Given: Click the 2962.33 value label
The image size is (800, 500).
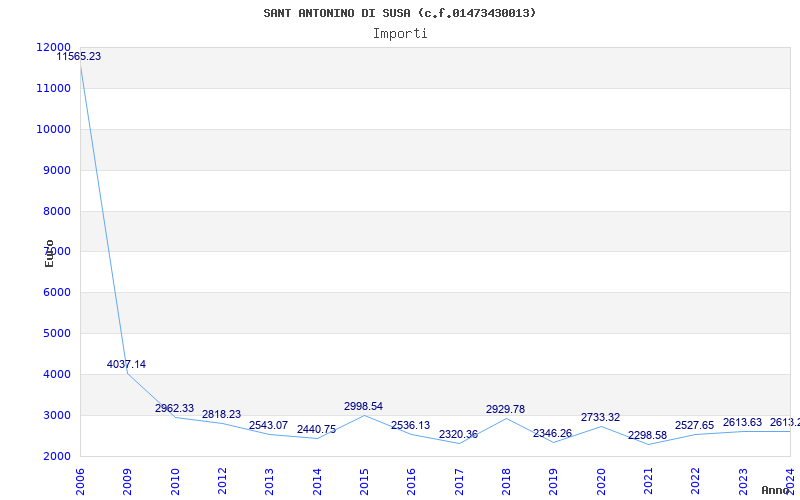Looking at the screenshot, I should click(x=174, y=408).
